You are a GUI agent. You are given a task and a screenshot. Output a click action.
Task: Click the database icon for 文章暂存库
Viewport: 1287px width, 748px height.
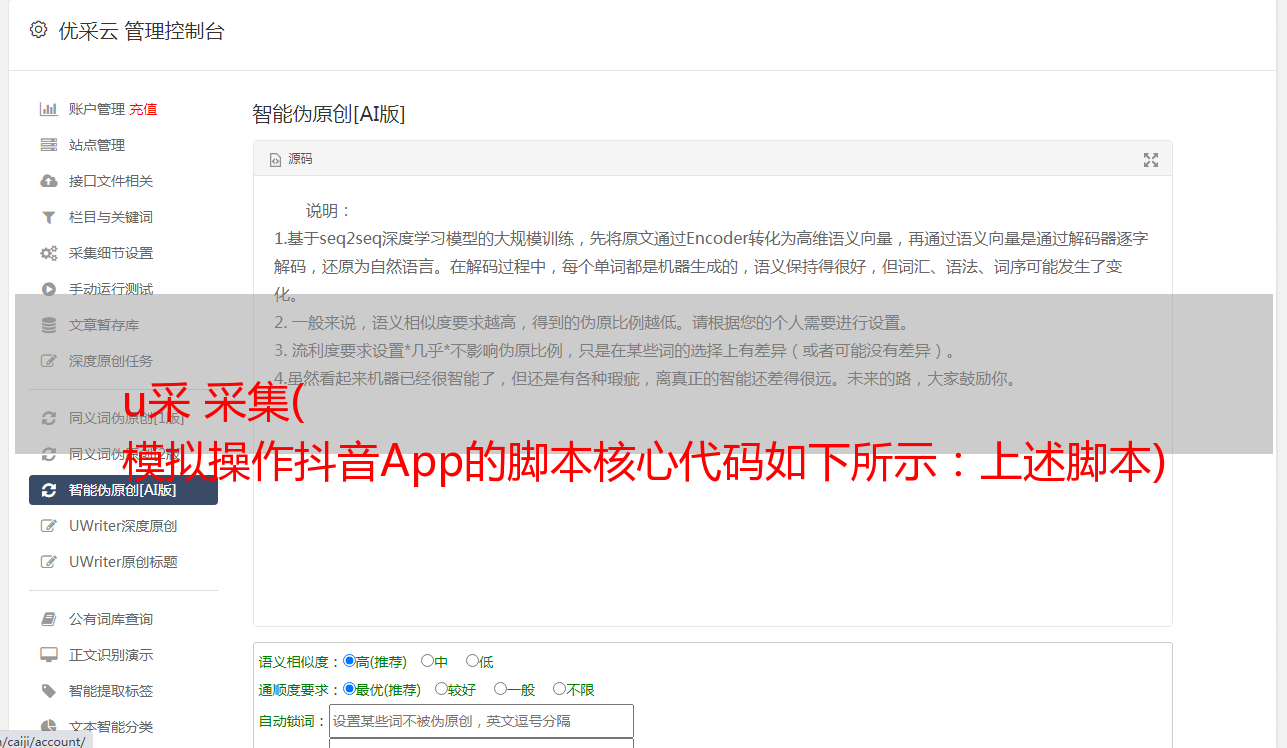(x=48, y=325)
